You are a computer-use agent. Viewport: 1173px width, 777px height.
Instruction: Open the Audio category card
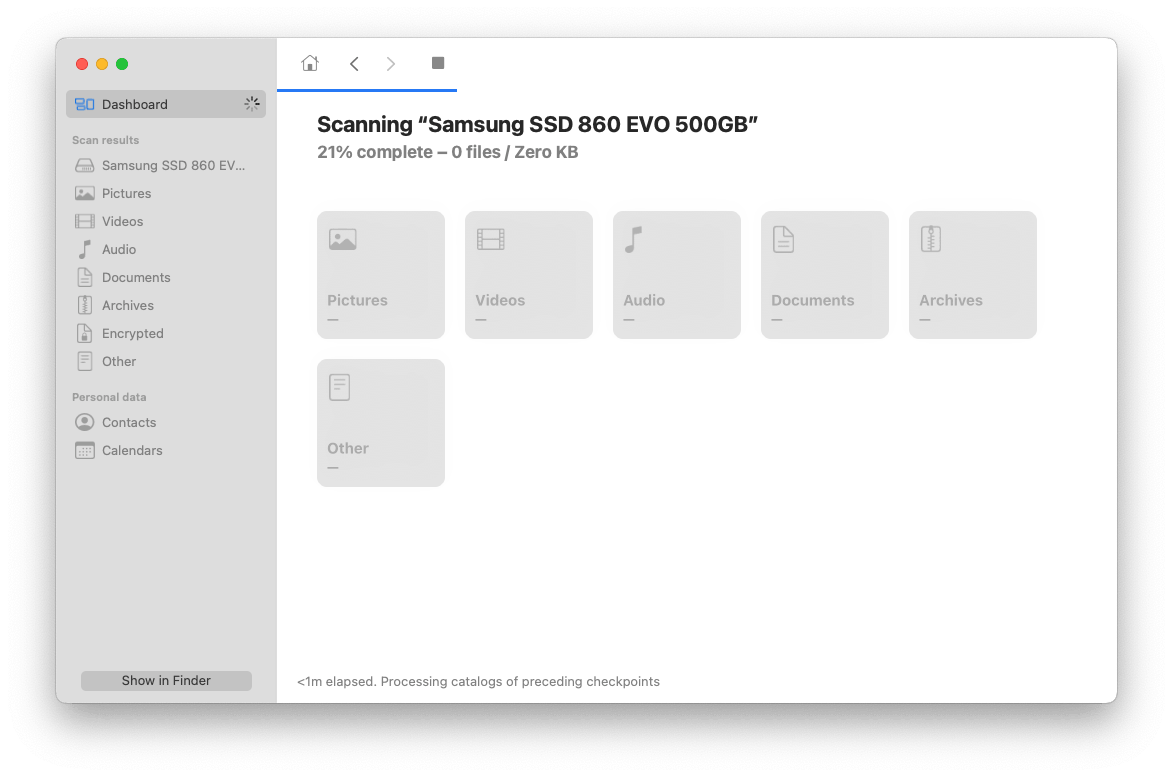677,274
